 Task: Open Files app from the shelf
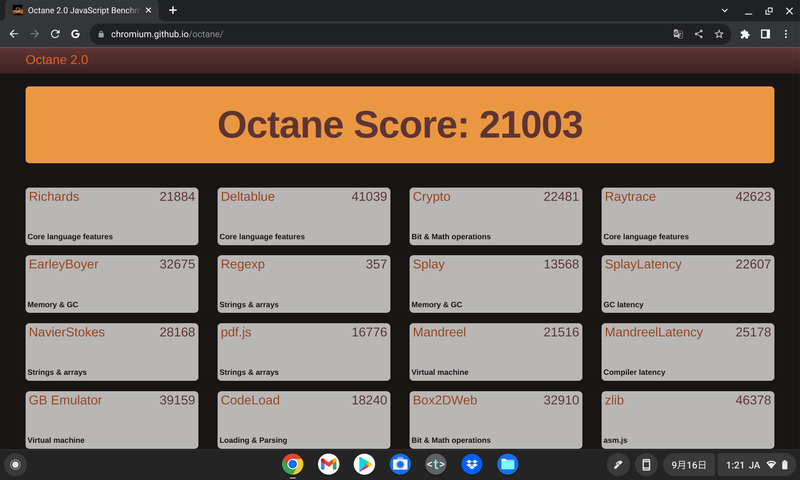(508, 465)
